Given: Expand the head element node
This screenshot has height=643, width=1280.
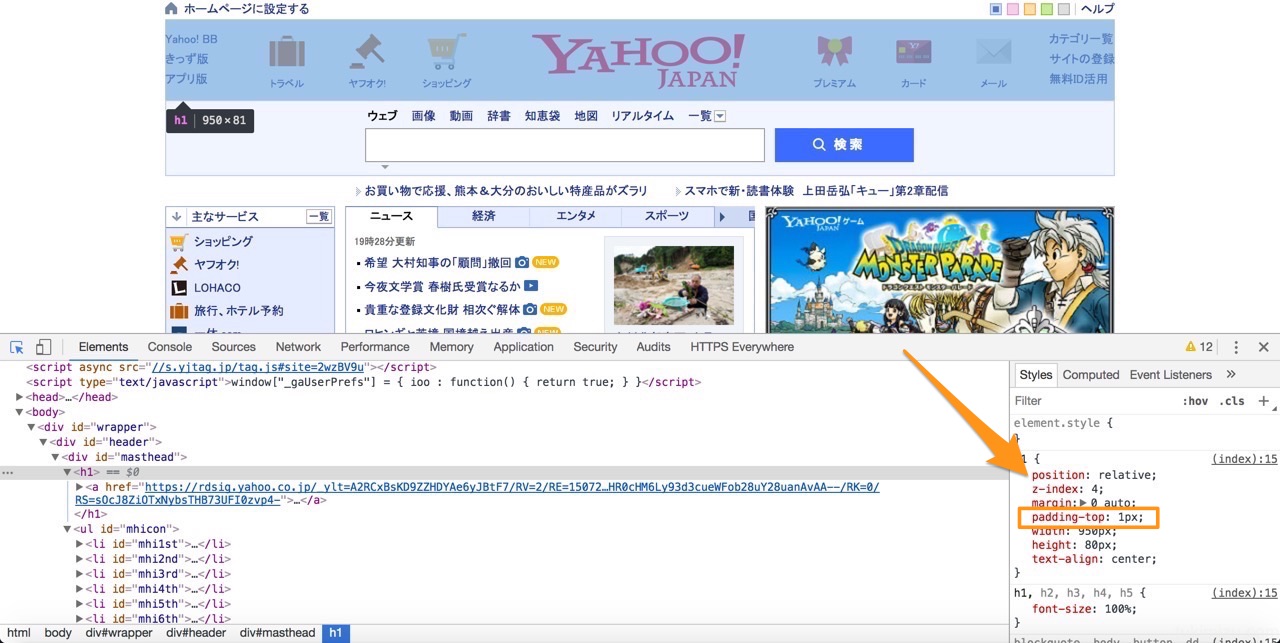Looking at the screenshot, I should point(20,397).
